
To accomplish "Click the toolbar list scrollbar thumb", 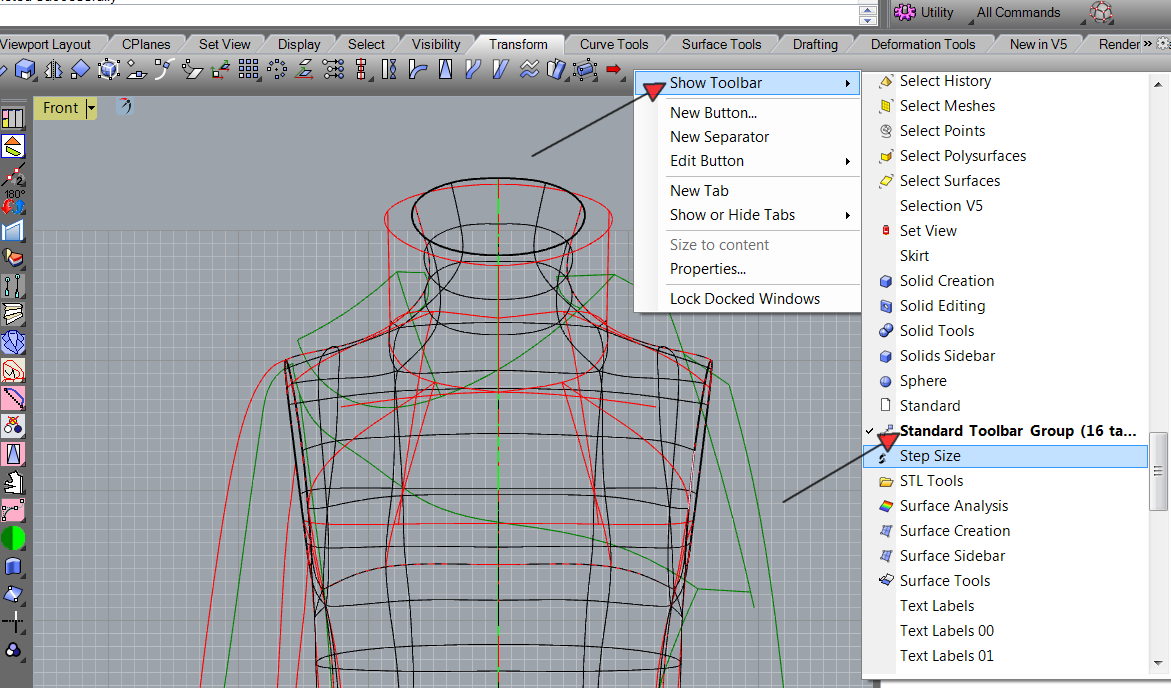I will [x=1159, y=471].
